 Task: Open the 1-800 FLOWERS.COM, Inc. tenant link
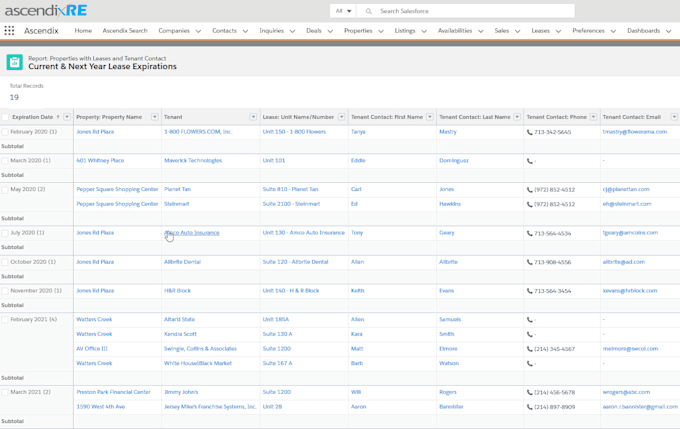tap(198, 132)
